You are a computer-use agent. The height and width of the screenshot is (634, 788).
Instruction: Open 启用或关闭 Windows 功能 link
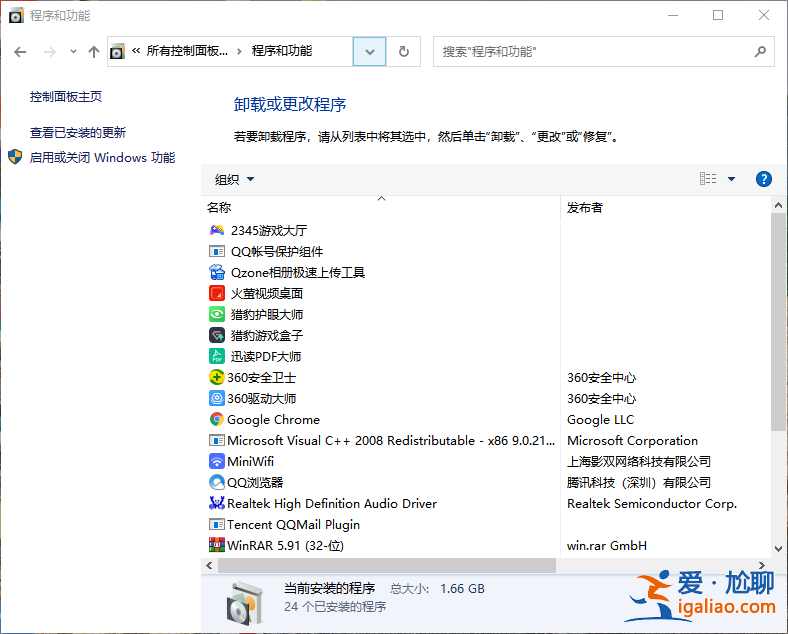pyautogui.click(x=103, y=157)
